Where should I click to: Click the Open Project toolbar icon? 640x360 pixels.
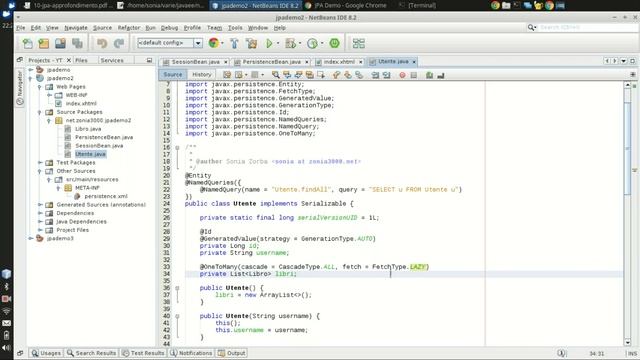pyautogui.click(x=60, y=43)
